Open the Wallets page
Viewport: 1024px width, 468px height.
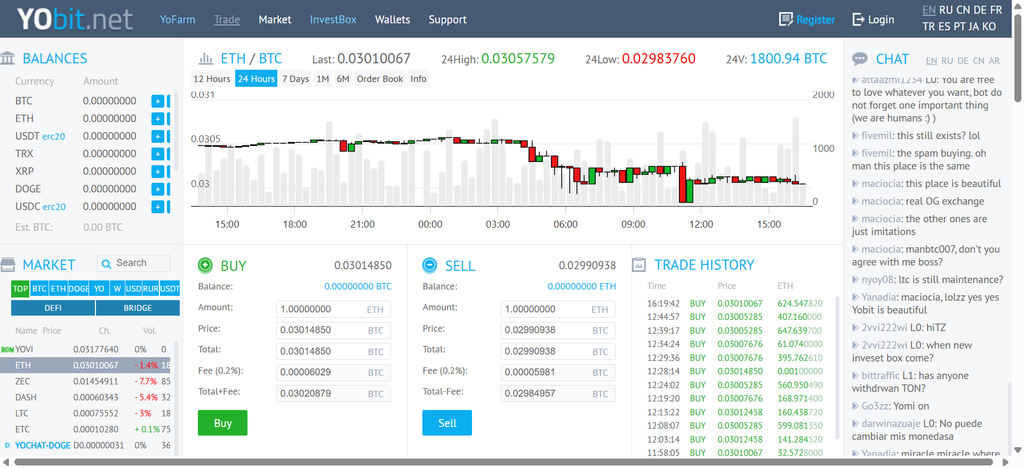point(392,20)
